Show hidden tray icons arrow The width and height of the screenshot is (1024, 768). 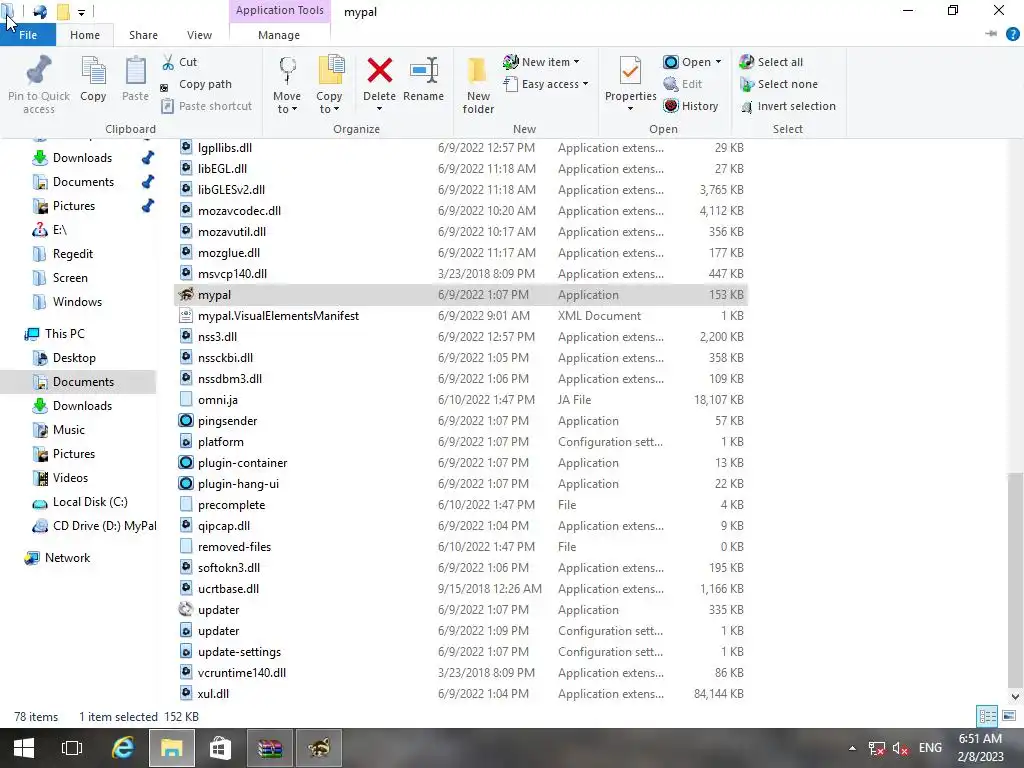(x=852, y=748)
